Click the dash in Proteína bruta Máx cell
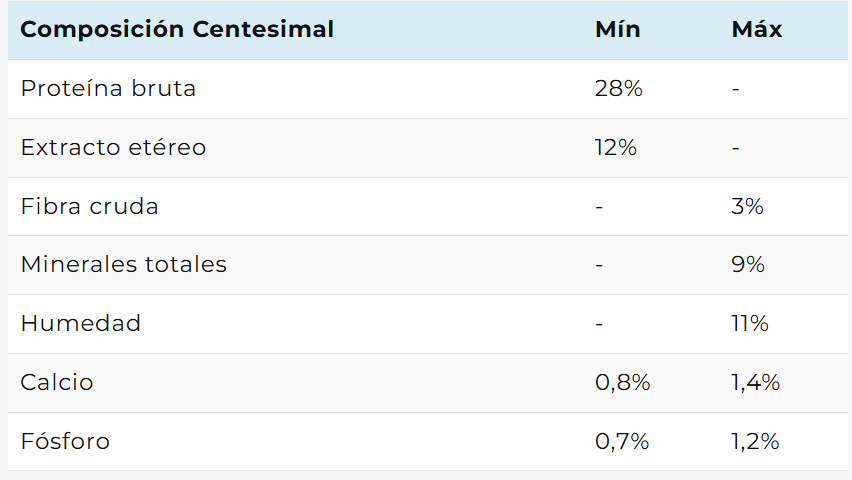This screenshot has height=480, width=852. 735,88
